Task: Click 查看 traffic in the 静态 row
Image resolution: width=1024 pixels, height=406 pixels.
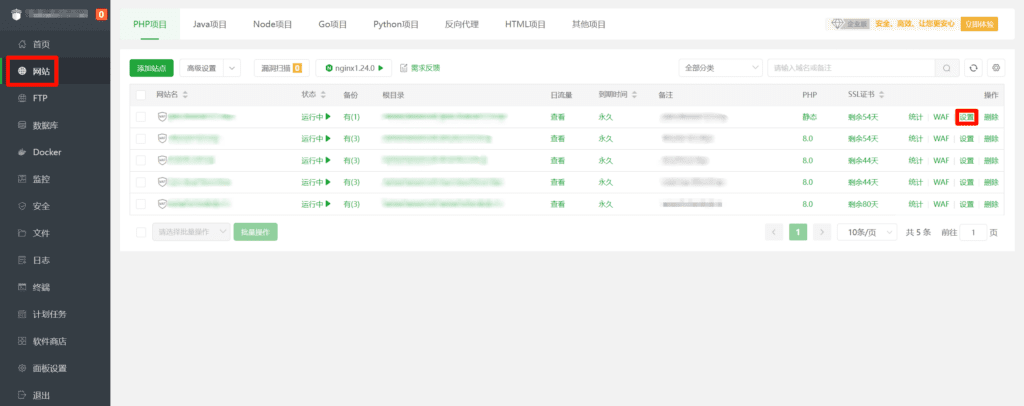Action: pyautogui.click(x=558, y=117)
